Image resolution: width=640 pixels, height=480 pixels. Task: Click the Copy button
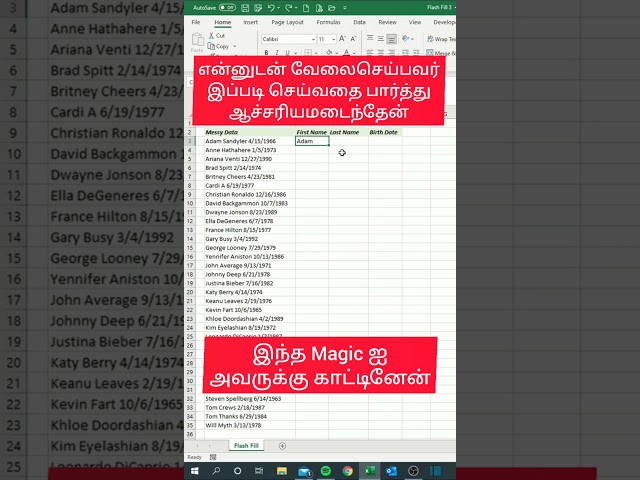click(218, 46)
